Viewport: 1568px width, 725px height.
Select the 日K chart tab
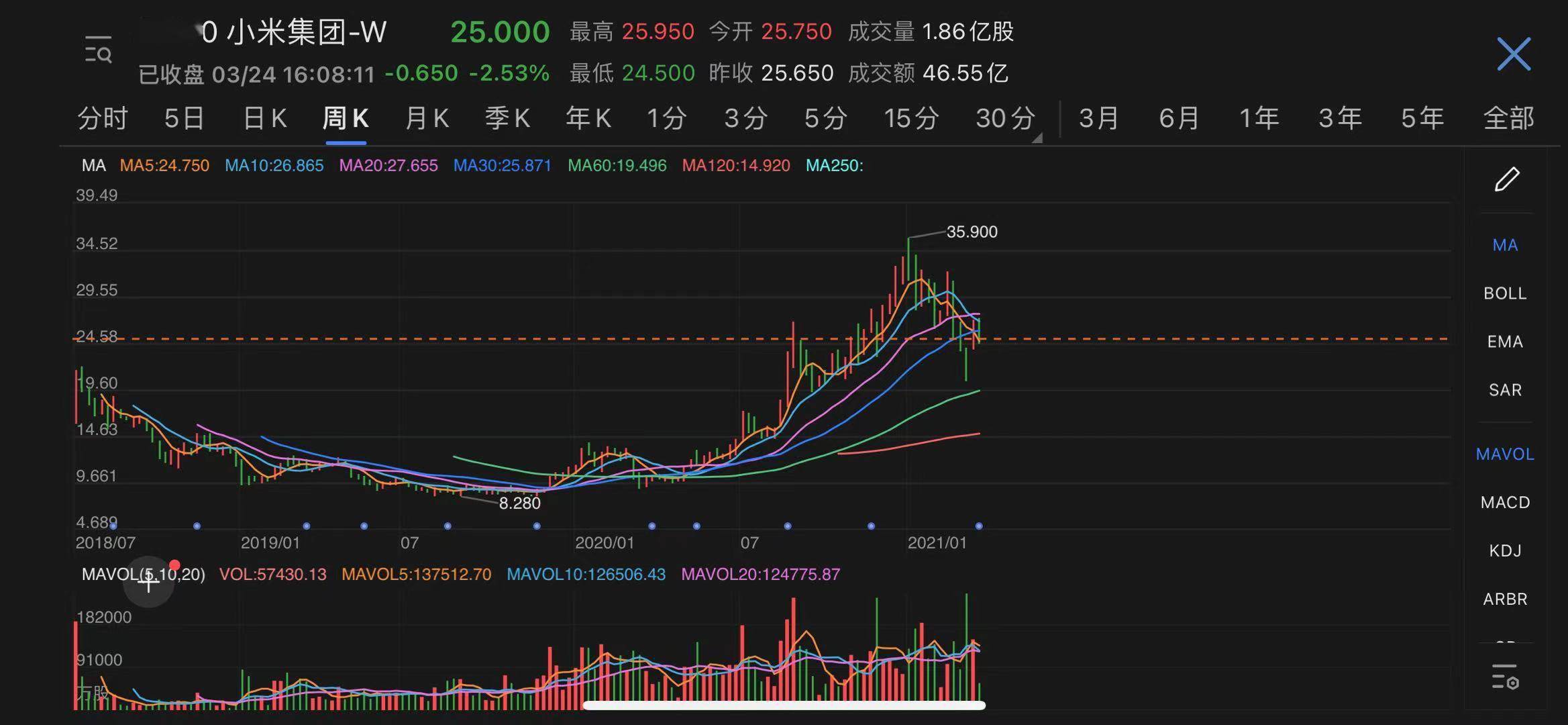264,118
